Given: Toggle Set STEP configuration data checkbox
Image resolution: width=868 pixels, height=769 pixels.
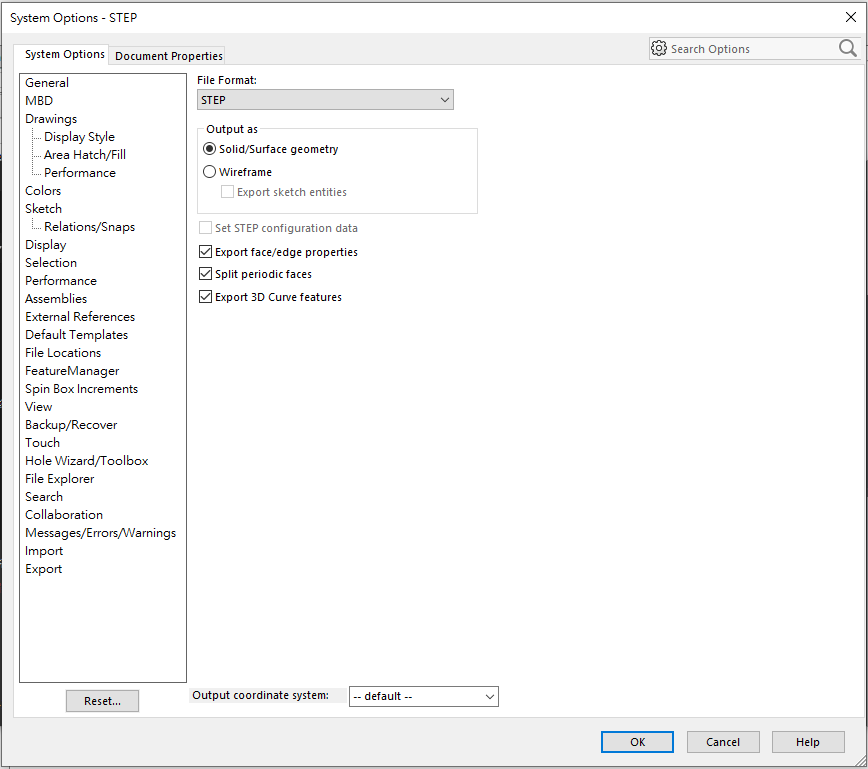Looking at the screenshot, I should [205, 228].
